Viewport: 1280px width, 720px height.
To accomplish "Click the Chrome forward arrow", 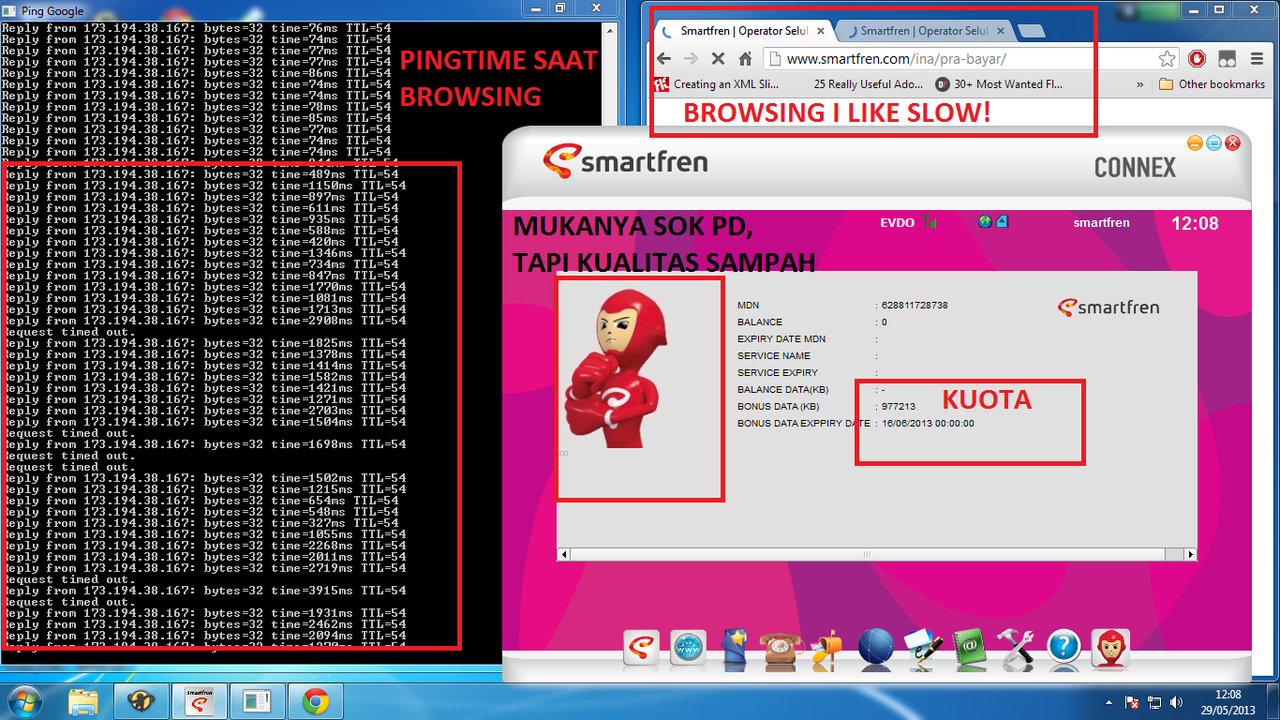I will pos(690,59).
